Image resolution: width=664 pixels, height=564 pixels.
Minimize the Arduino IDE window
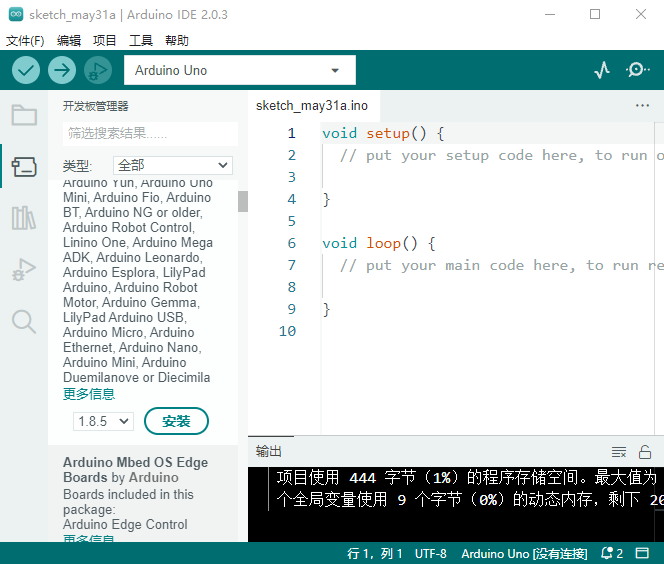tap(550, 14)
